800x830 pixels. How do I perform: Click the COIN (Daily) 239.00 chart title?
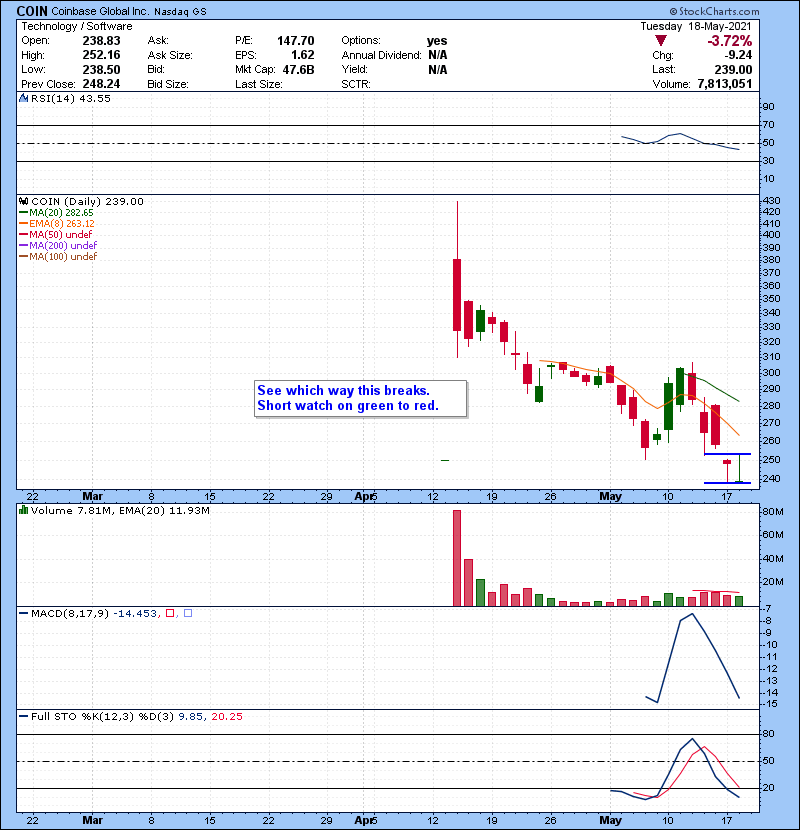coord(87,202)
